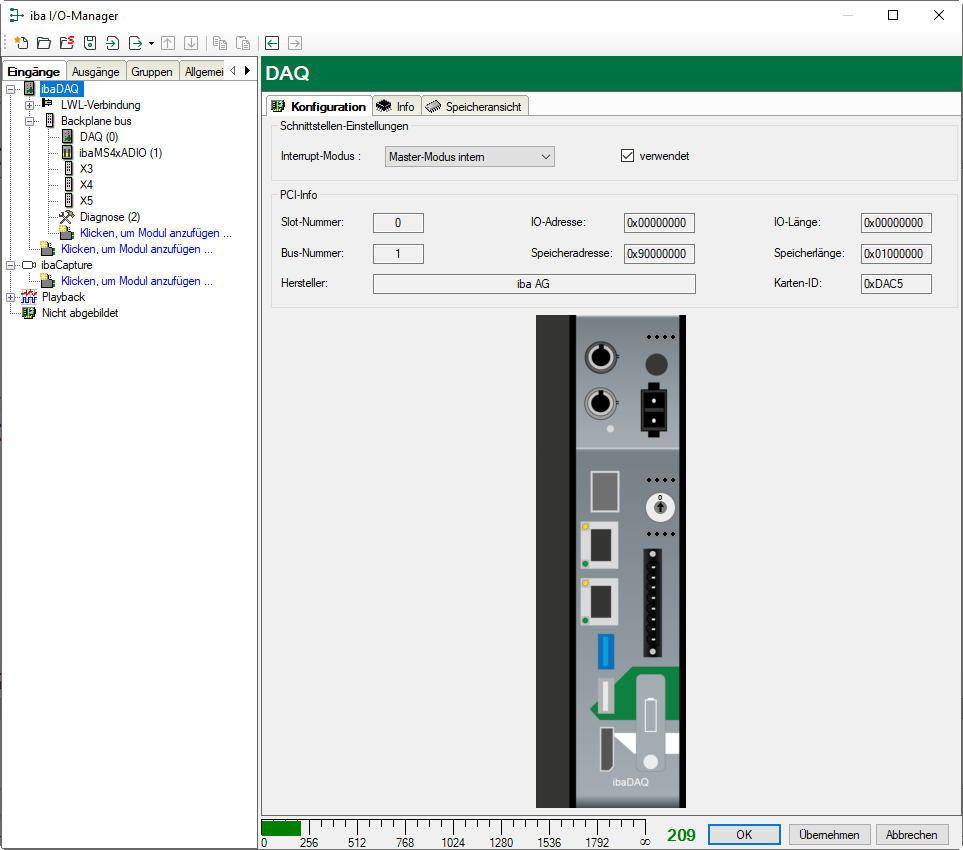Switch to the Ausgänge tab
The width and height of the screenshot is (963, 850).
point(96,71)
